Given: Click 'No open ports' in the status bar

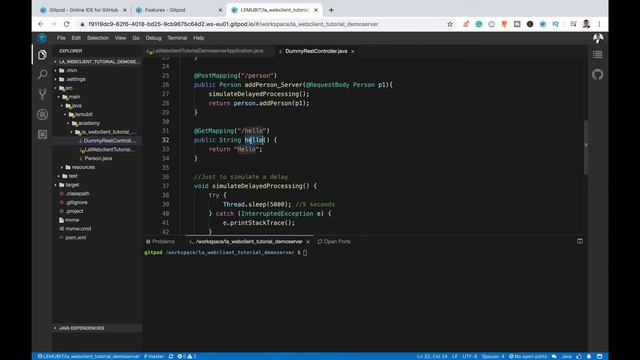Looking at the screenshot, I should pyautogui.click(x=528, y=356).
